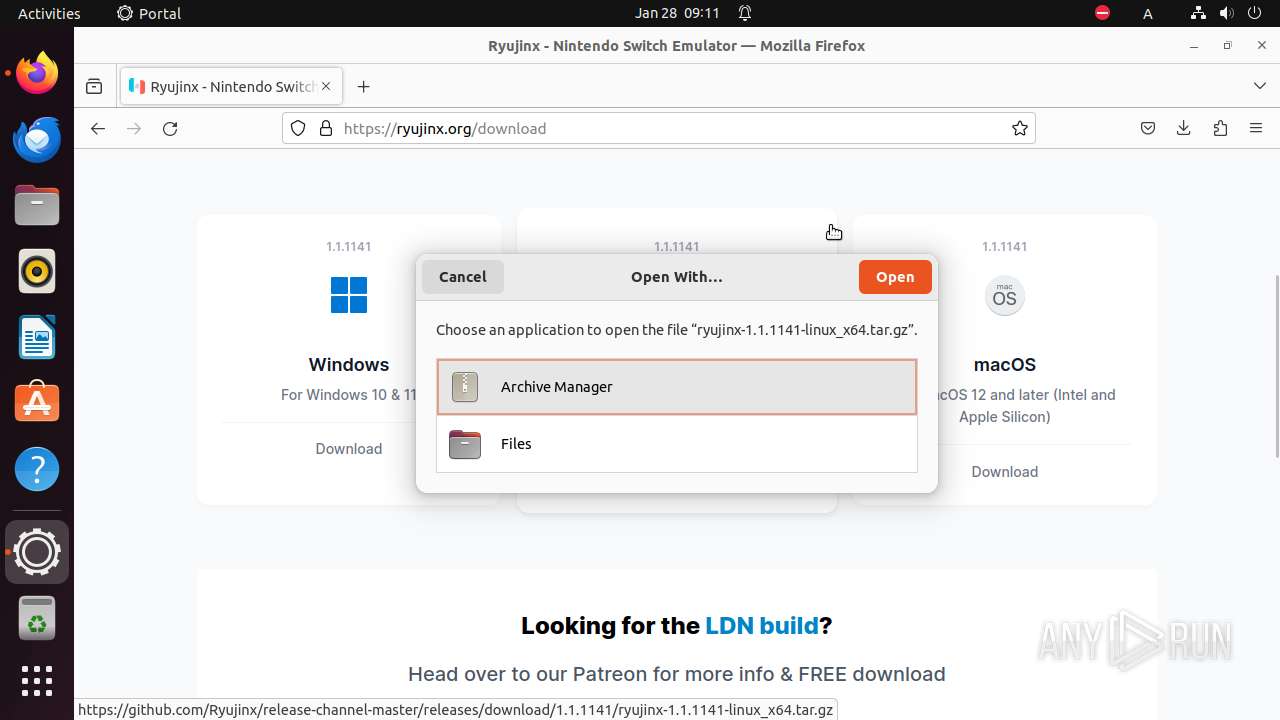Click the Windows Download link
This screenshot has width=1280, height=720.
pyautogui.click(x=349, y=449)
